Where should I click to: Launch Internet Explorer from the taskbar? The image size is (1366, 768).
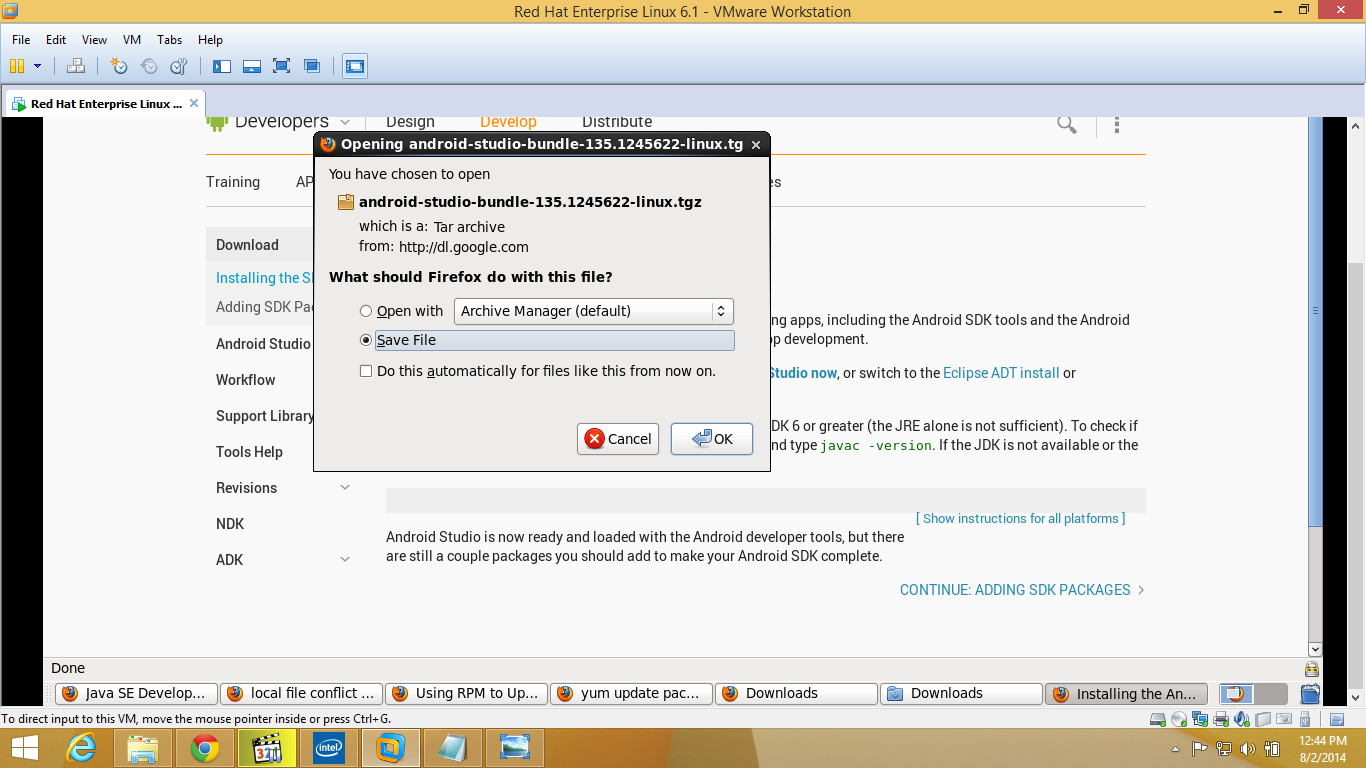(82, 748)
